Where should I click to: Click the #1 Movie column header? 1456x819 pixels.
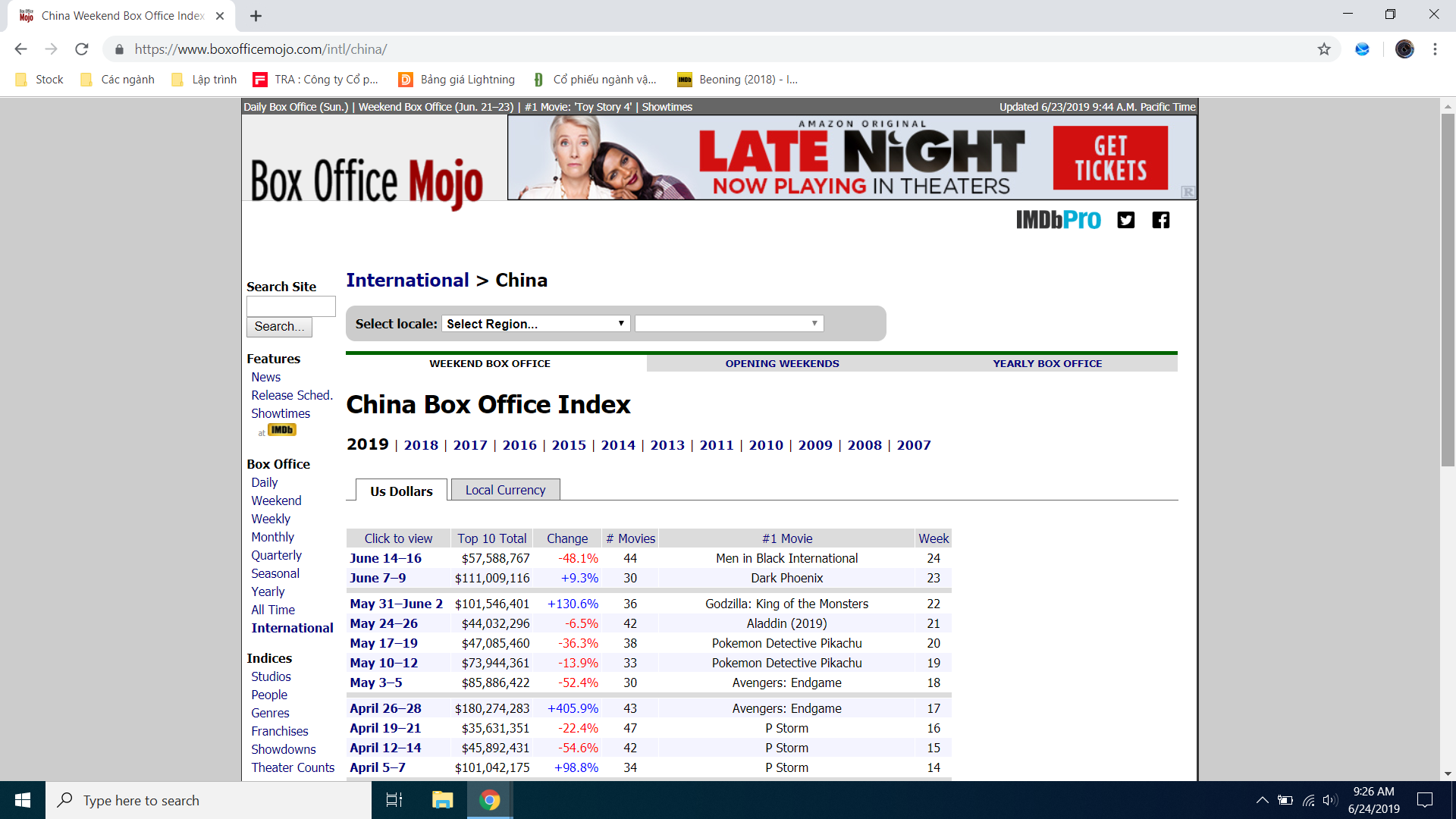[x=787, y=538]
